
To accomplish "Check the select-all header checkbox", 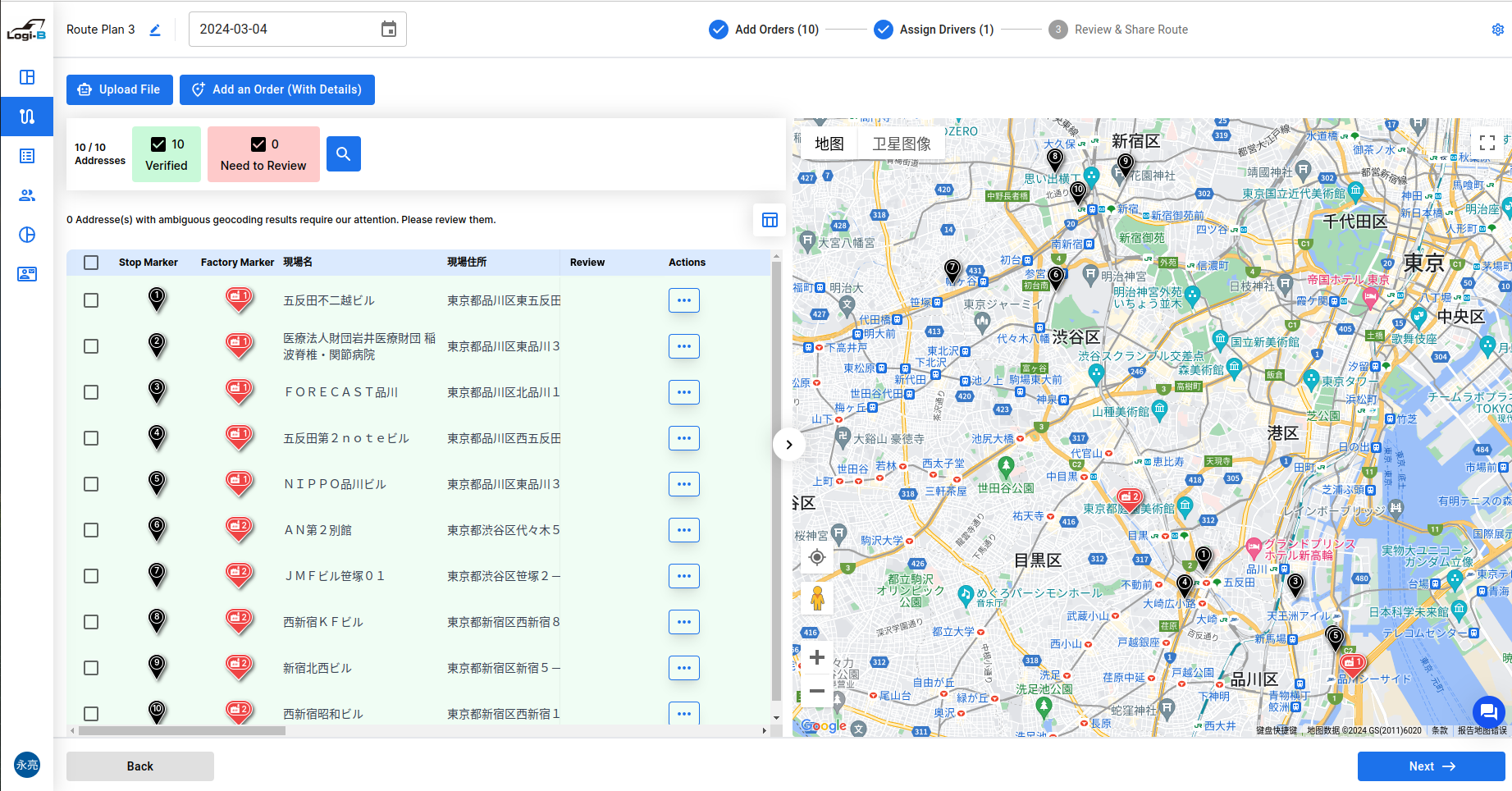I will tap(91, 263).
